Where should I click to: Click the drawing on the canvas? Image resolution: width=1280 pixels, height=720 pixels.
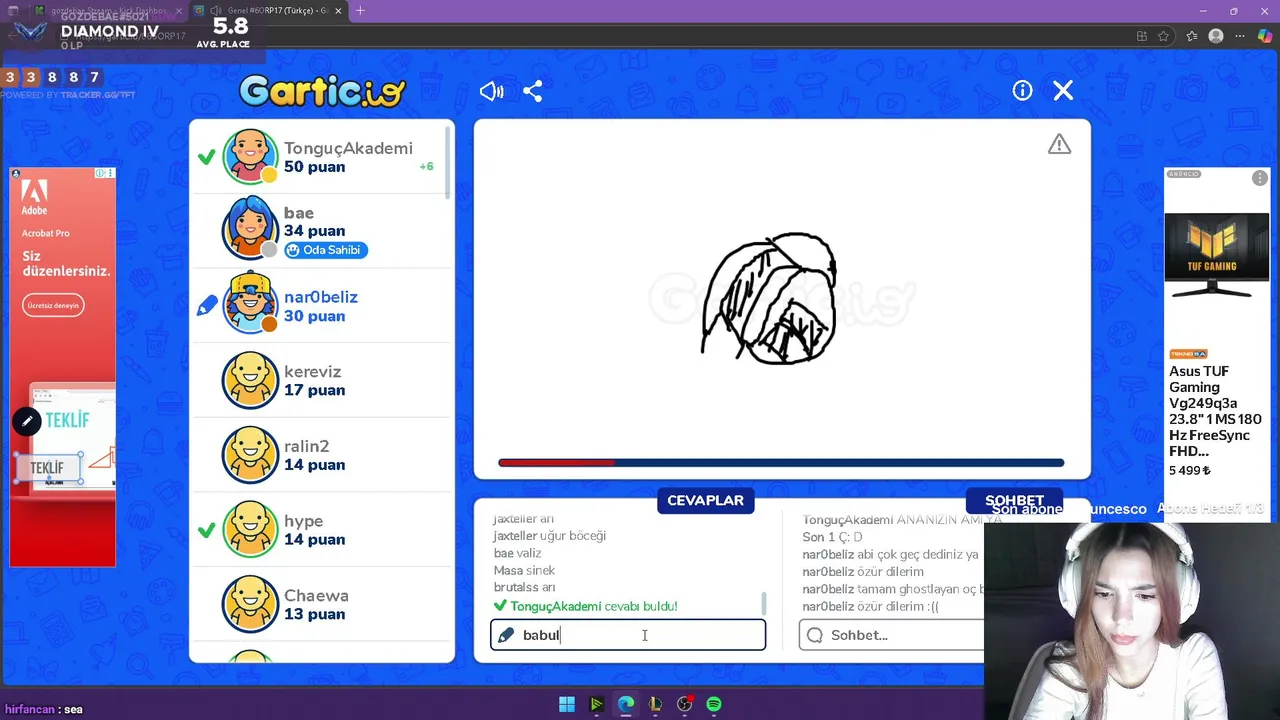click(x=769, y=298)
